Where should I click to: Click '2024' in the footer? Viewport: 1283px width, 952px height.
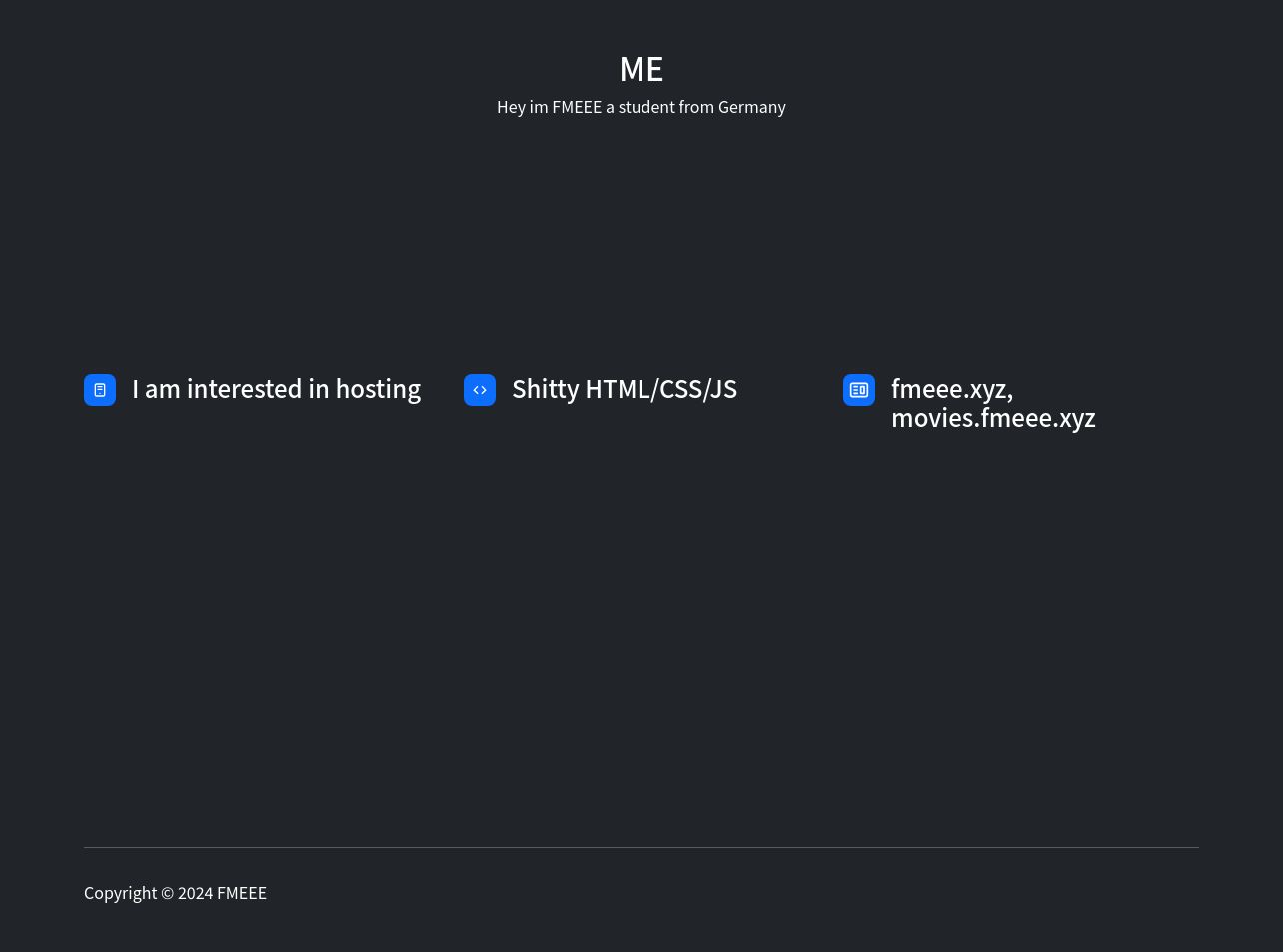(x=195, y=893)
